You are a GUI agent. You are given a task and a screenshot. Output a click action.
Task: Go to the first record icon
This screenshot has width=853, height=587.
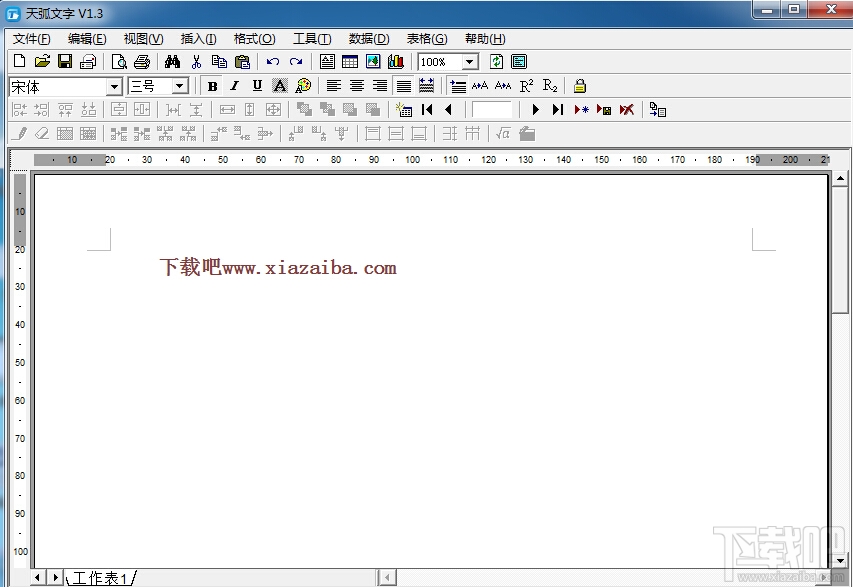(x=427, y=110)
